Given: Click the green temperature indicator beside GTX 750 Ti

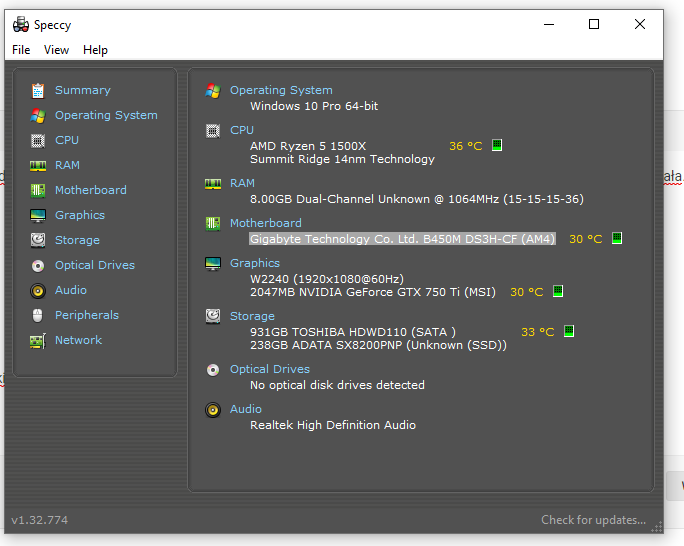Looking at the screenshot, I should 558,291.
